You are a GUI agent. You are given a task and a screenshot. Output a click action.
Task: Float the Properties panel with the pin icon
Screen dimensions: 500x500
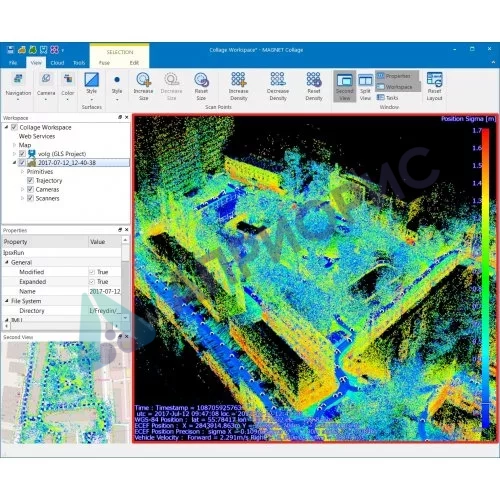pos(120,230)
